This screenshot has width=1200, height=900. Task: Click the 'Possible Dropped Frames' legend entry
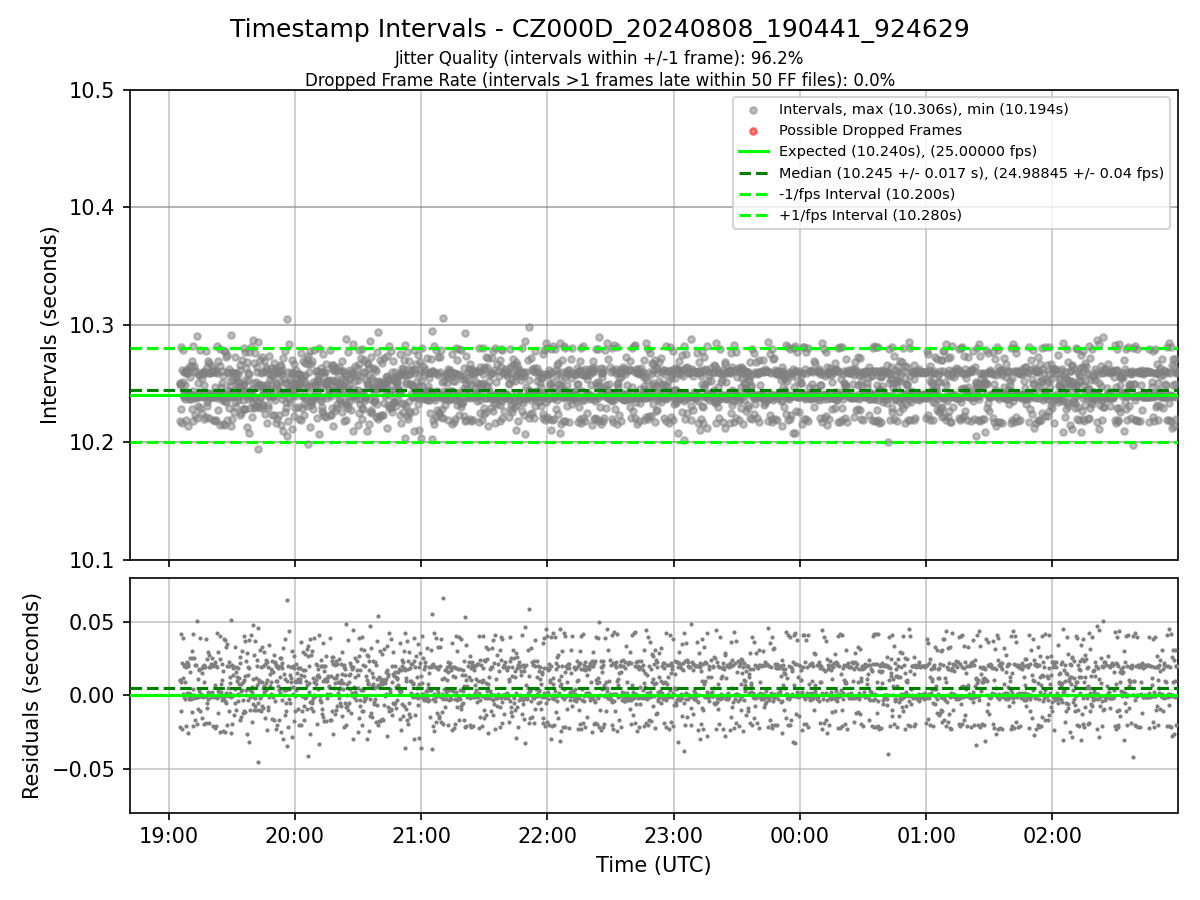click(x=870, y=130)
